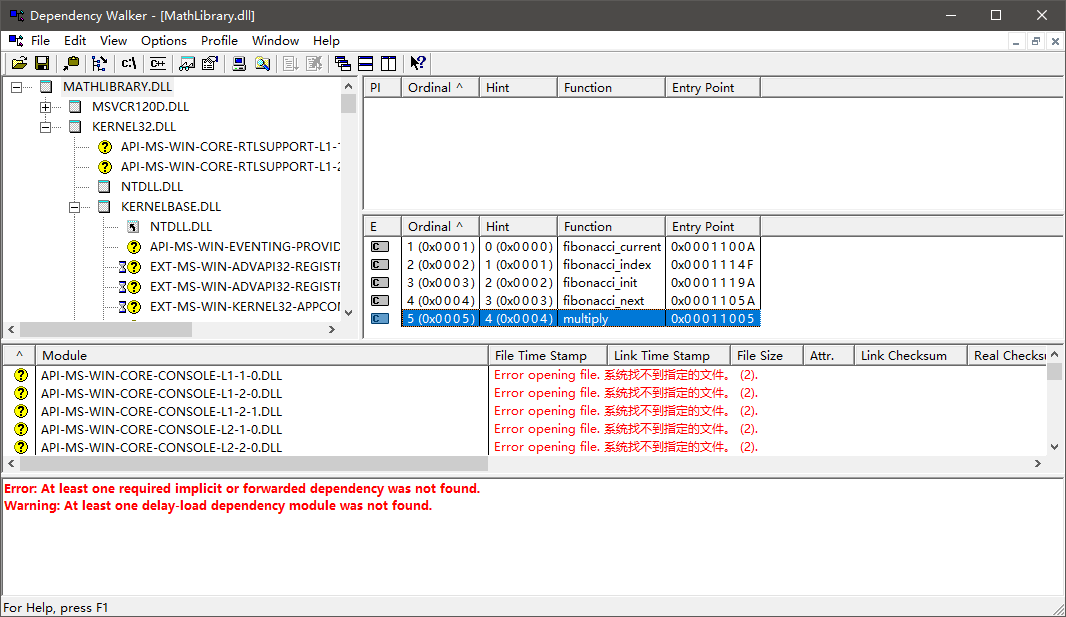1066x617 pixels.
Task: Toggle the Auto Expand tree button
Action: tap(99, 64)
